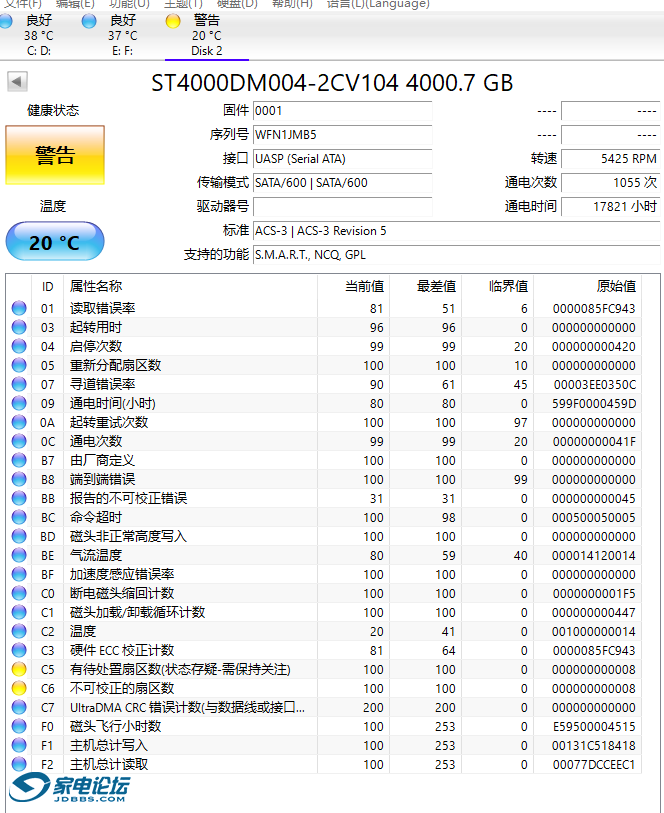Screen dimensions: 664x813
Task: Click the disk model title ST4000DM004-2CV104
Action: tap(275, 83)
